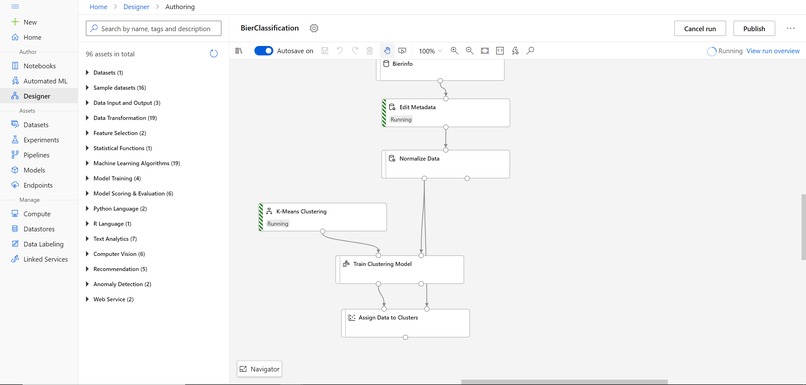This screenshot has width=806, height=385.
Task: Open BierClassification pipeline settings gear
Action: click(314, 28)
